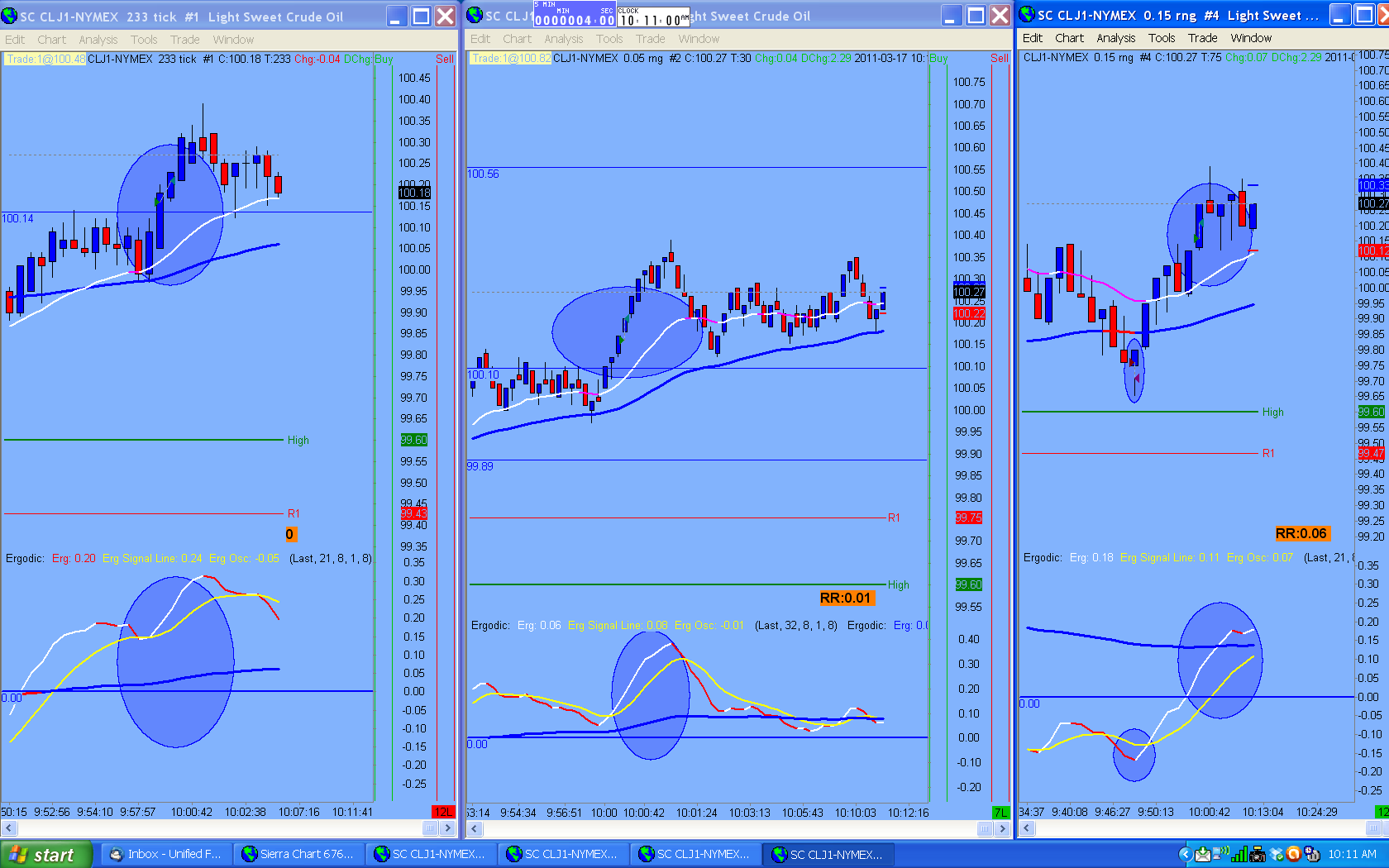Click the orange 0 label in #1 chart
Viewport: 1389px width, 868px height.
290,534
